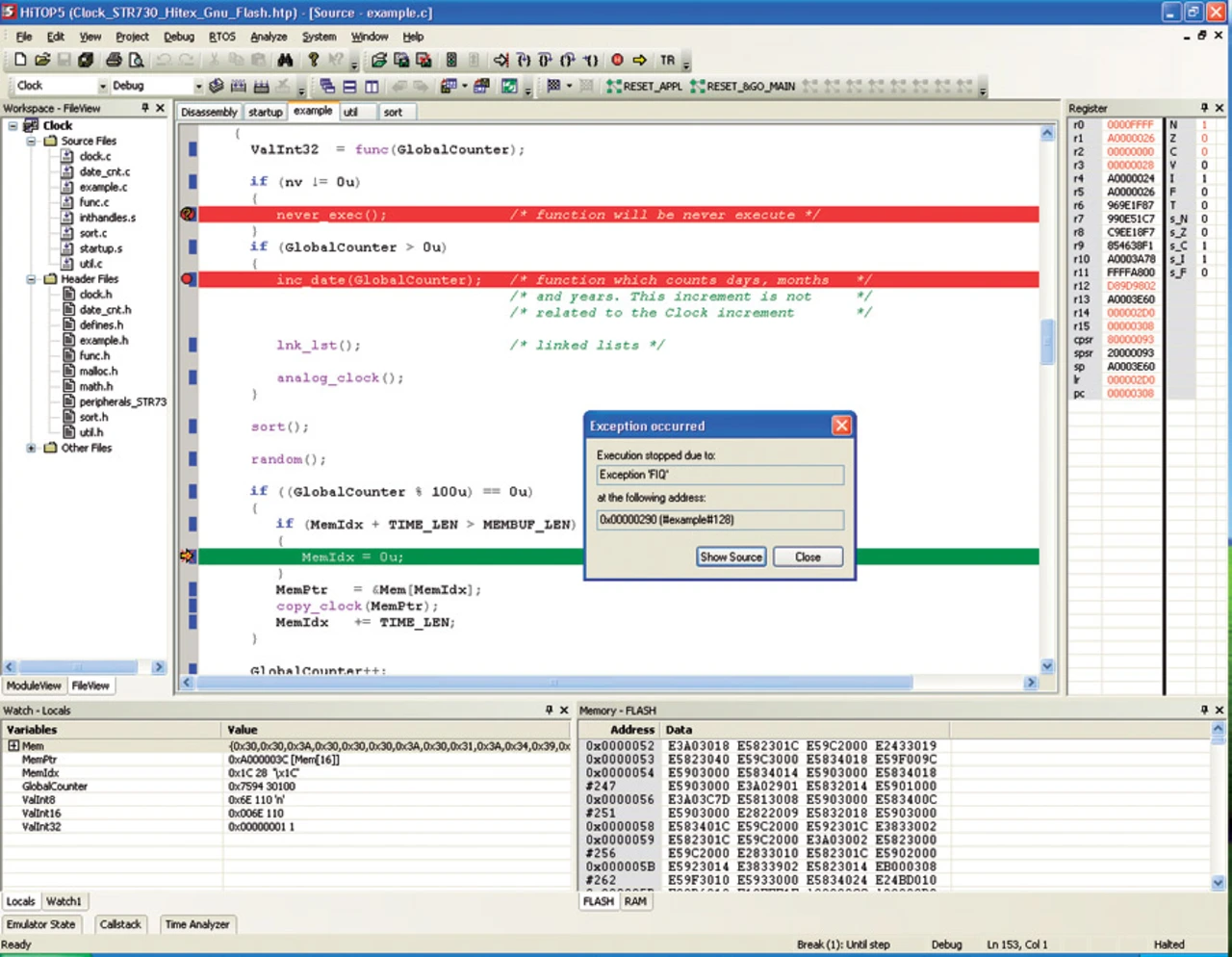The width and height of the screenshot is (1232, 957).
Task: Set breakpoint at the sort() line marker
Action: (192, 427)
